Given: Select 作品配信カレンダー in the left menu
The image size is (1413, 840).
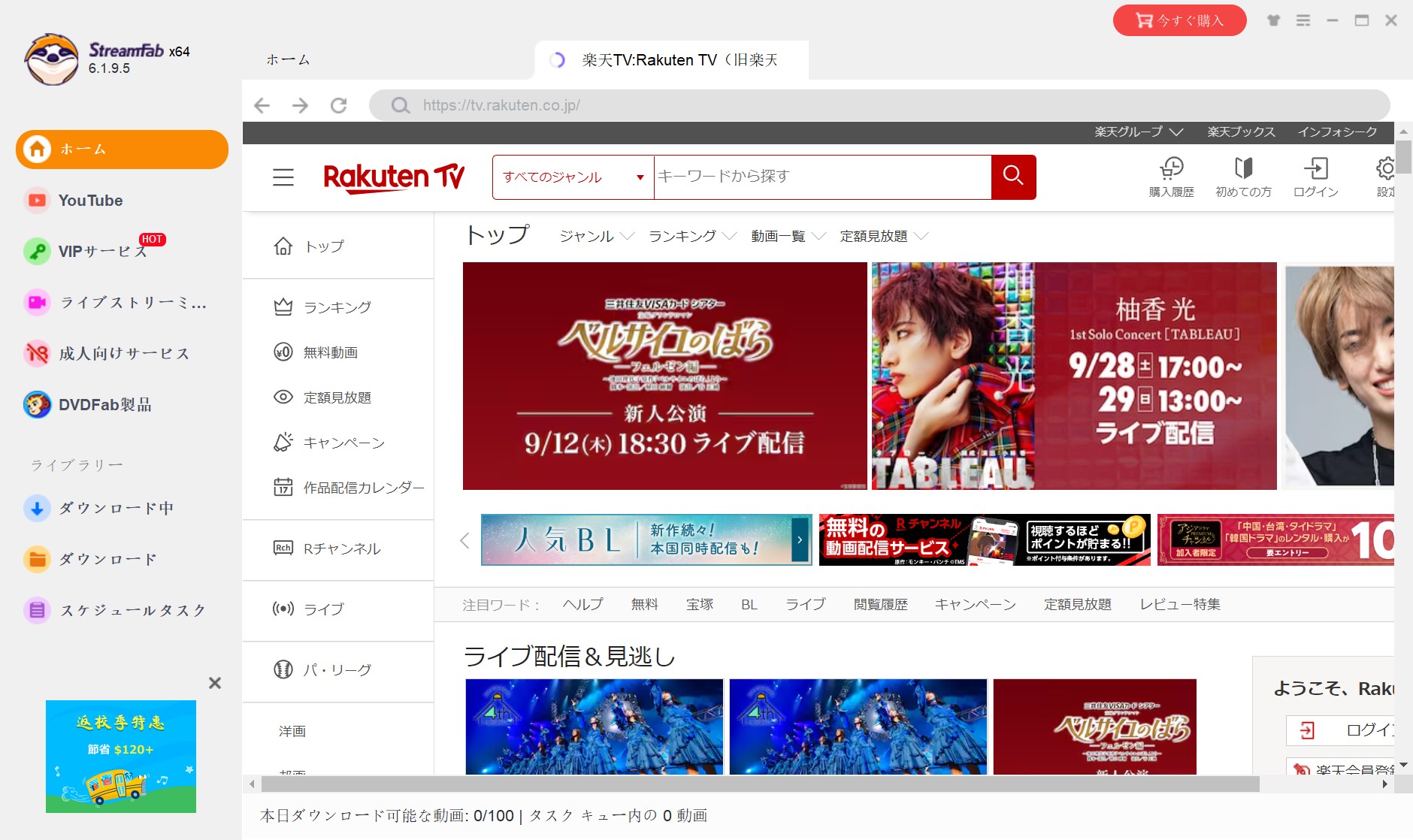Looking at the screenshot, I should 349,488.
